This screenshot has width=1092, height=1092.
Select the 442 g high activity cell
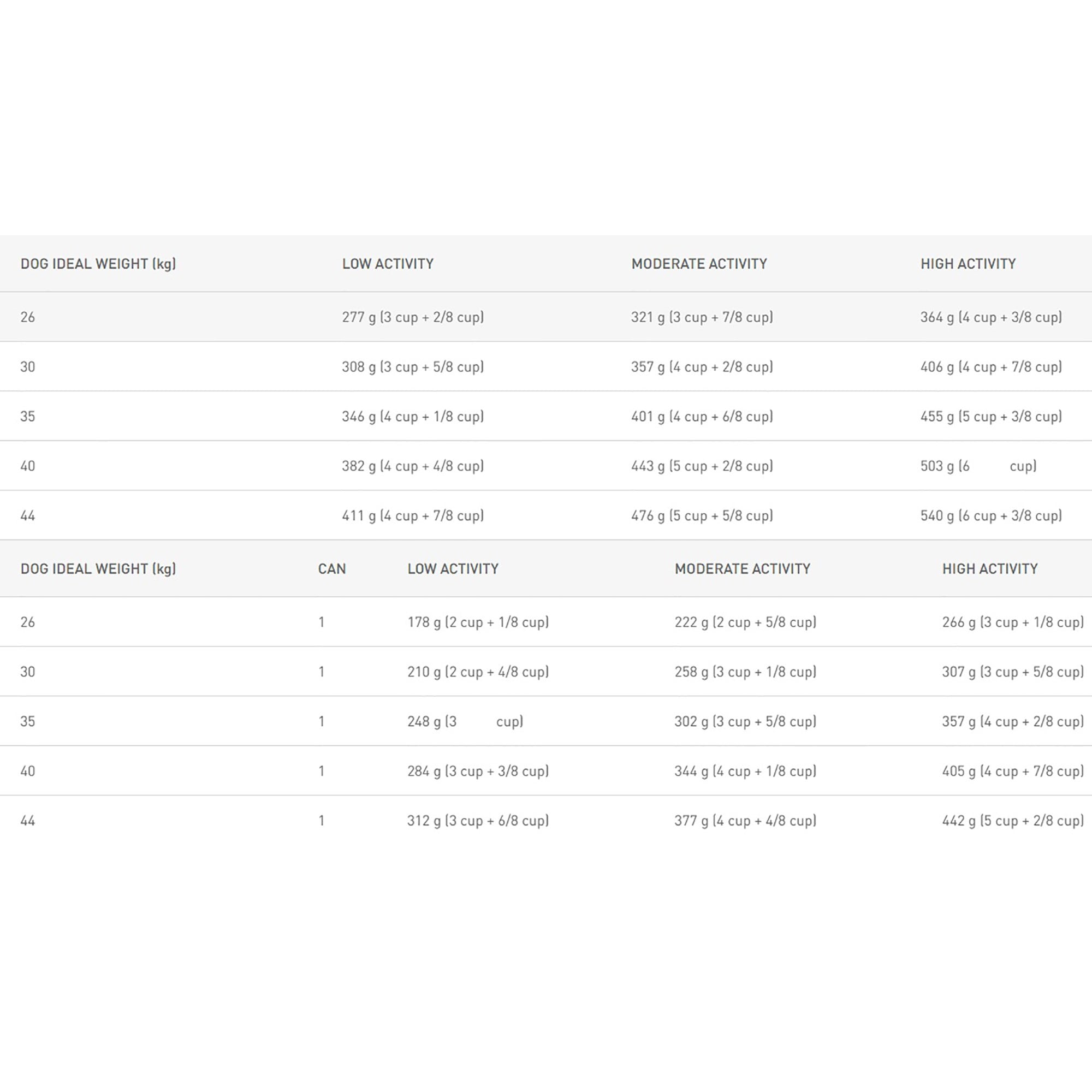[x=1013, y=821]
